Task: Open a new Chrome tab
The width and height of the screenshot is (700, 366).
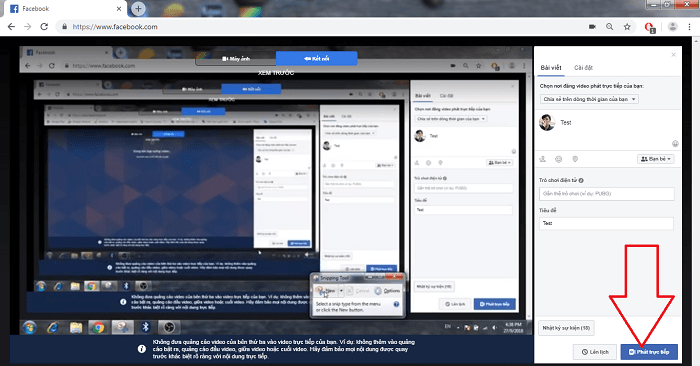Action: 138,8
